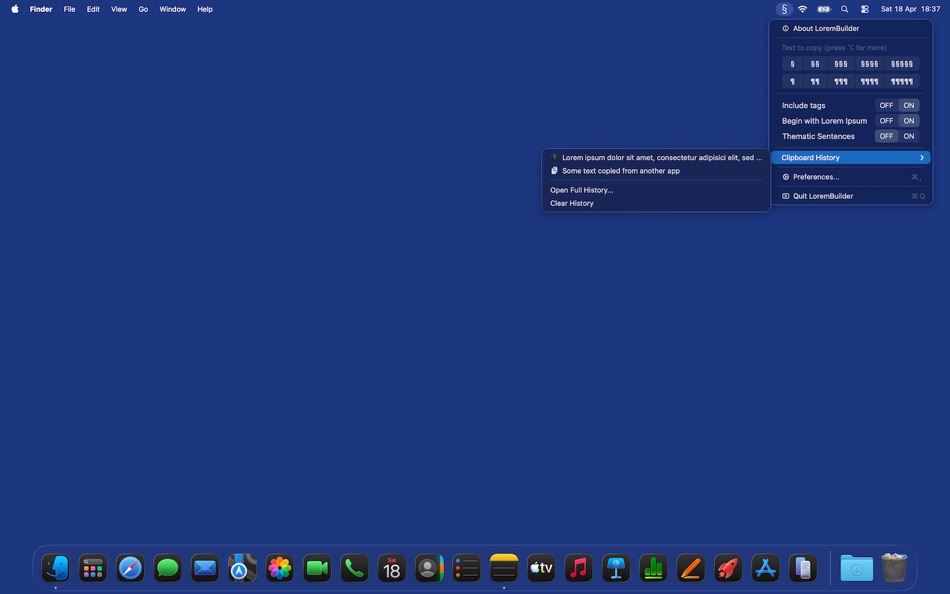Launch Keynote from the Dock

coord(616,568)
